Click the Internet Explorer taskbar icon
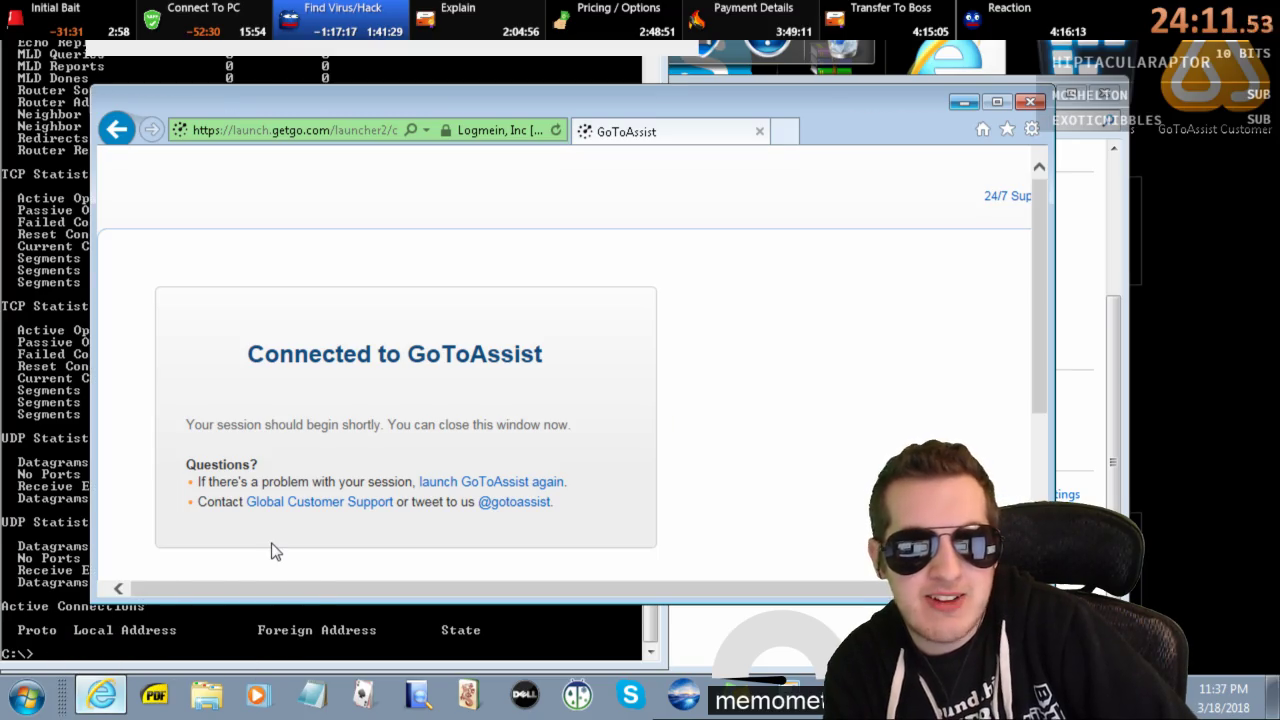The width and height of the screenshot is (1280, 720). point(101,695)
